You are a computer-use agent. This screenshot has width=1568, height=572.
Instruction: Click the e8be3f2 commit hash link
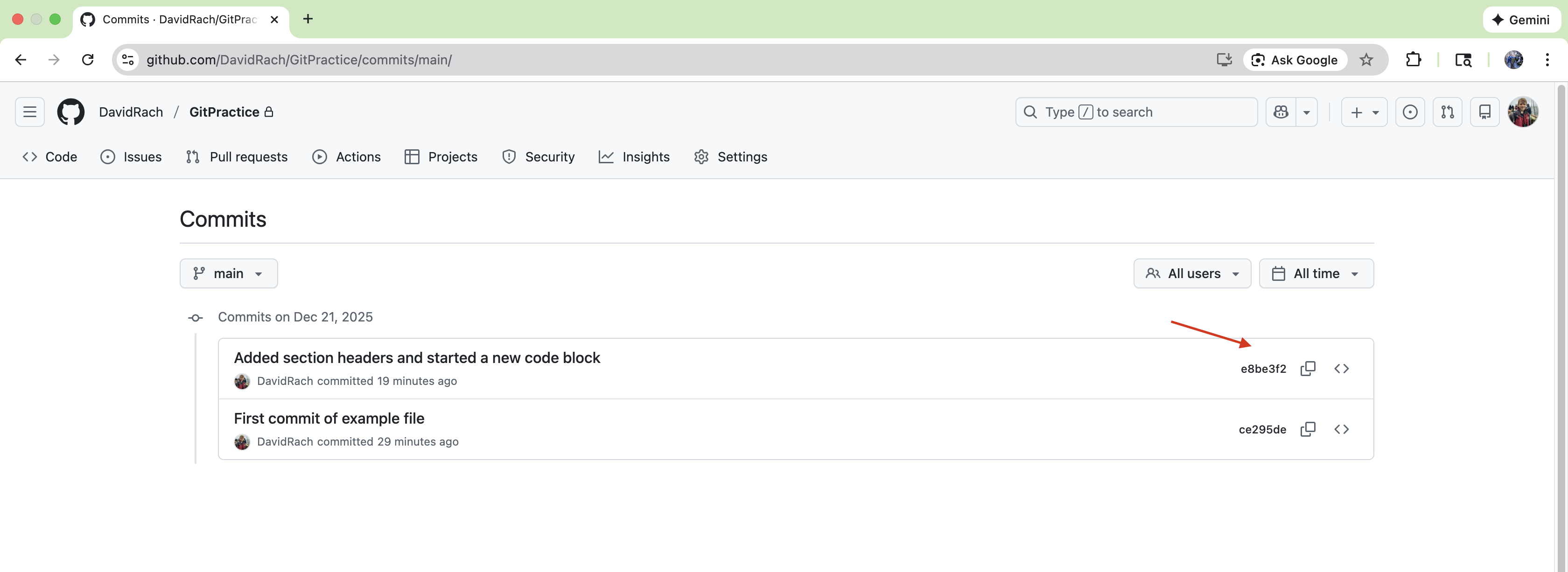[x=1263, y=369]
